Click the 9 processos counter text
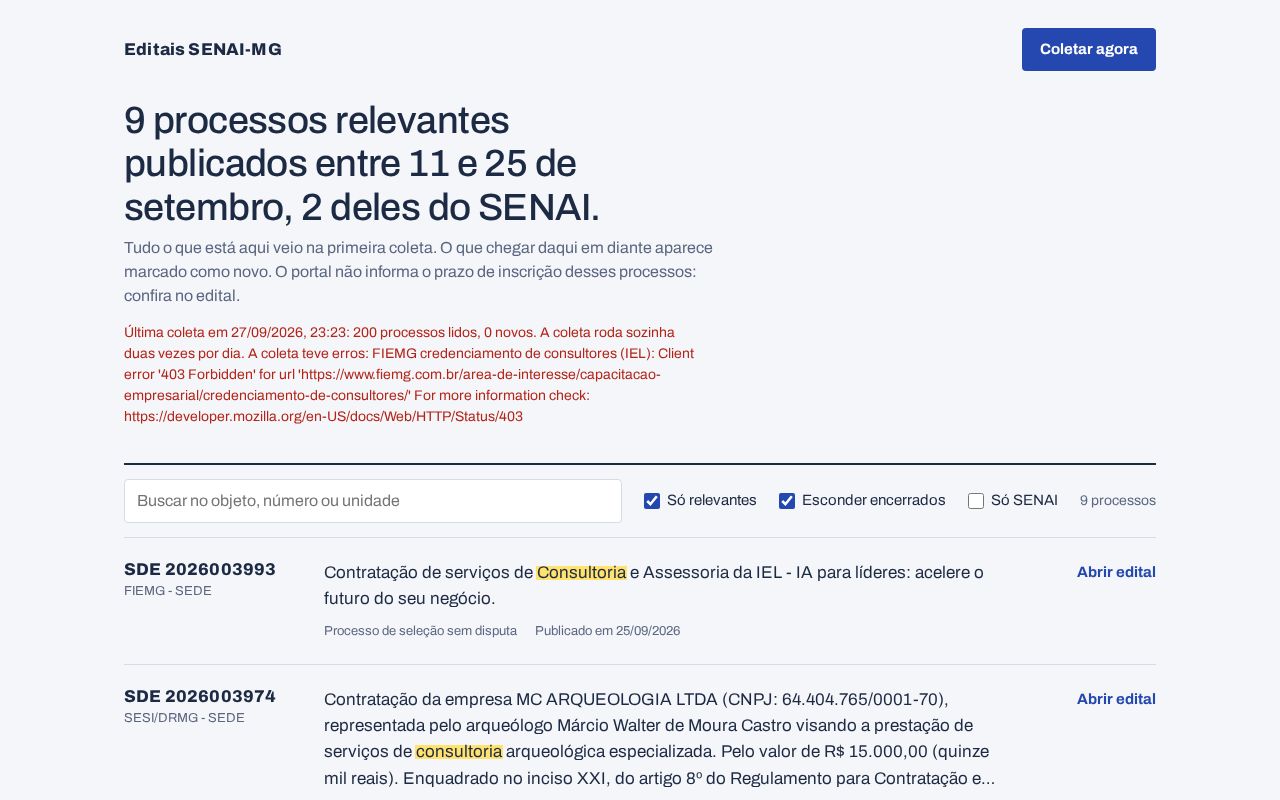 1118,501
